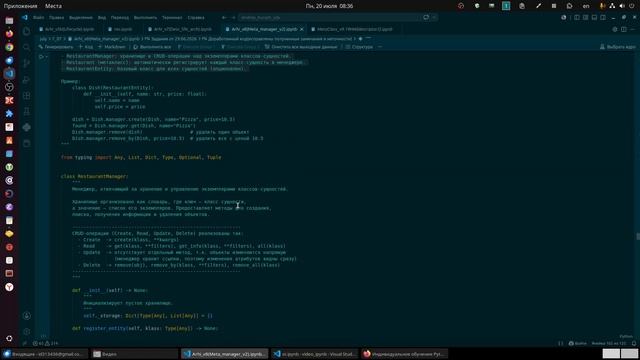This screenshot has height=360, width=640.
Task: Open the Run and Debug view
Action: pyautogui.click(x=27, y=80)
